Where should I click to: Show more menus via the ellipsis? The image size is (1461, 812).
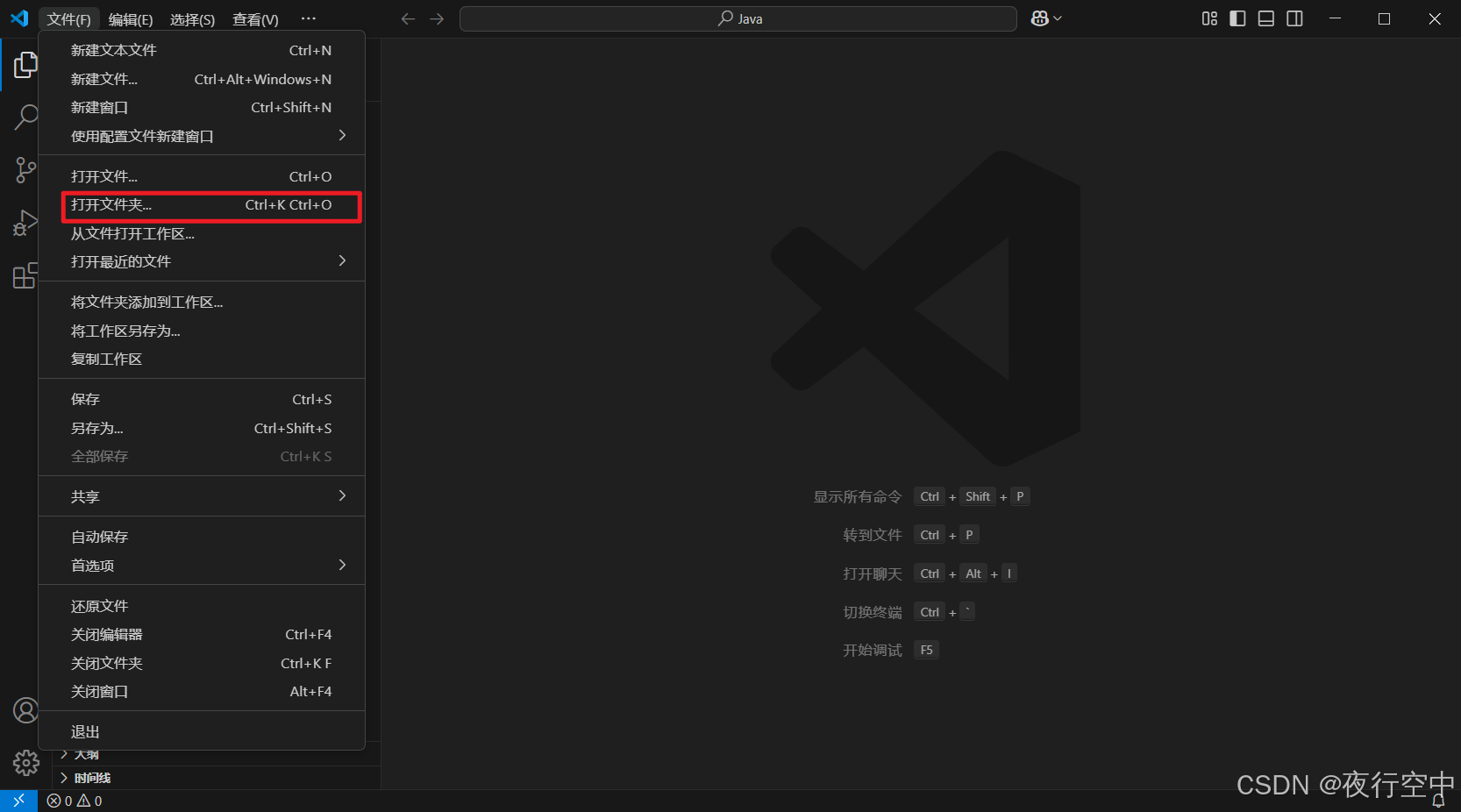click(308, 18)
